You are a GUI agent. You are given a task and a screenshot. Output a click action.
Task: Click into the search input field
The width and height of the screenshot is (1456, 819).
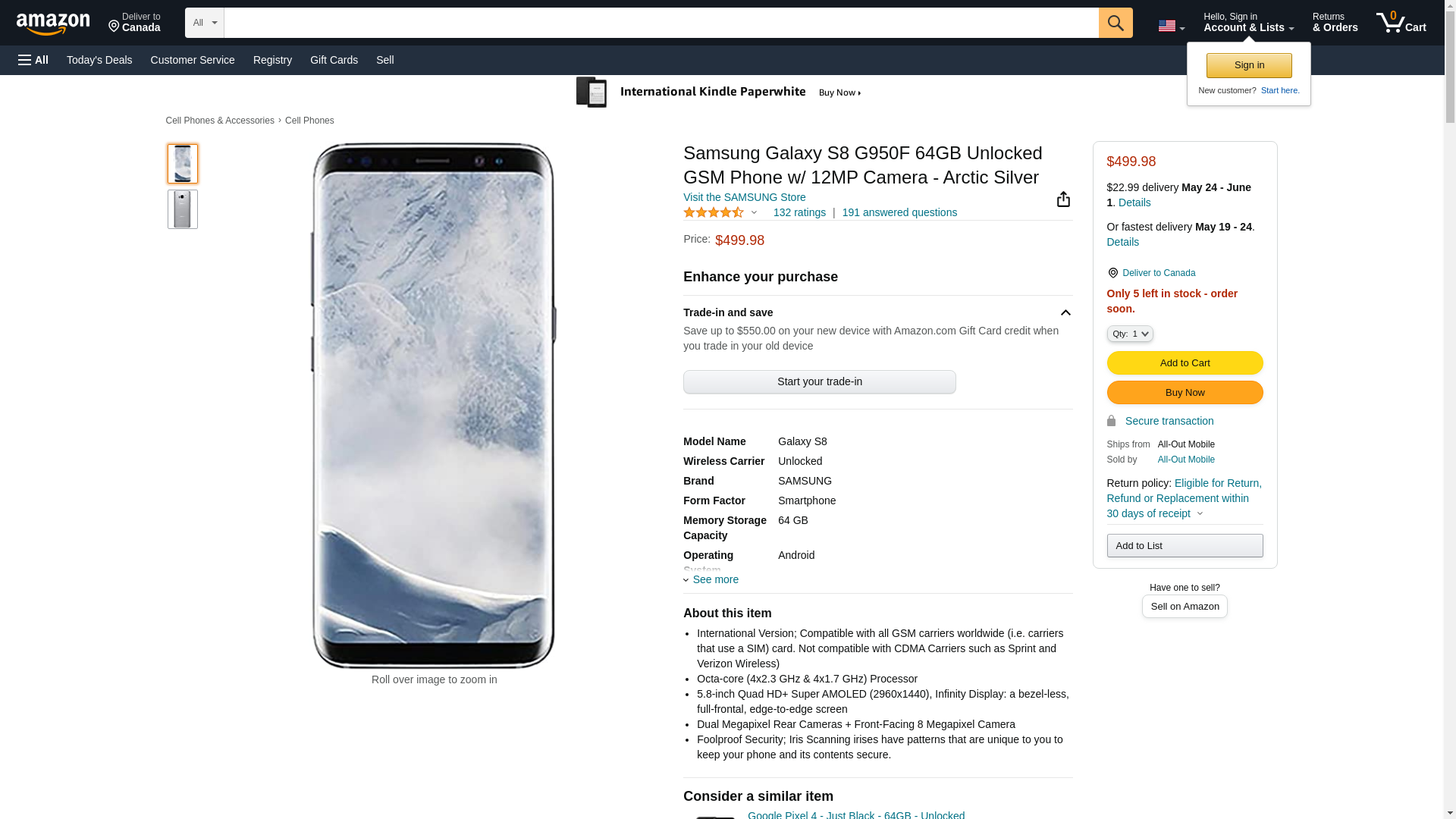661,23
